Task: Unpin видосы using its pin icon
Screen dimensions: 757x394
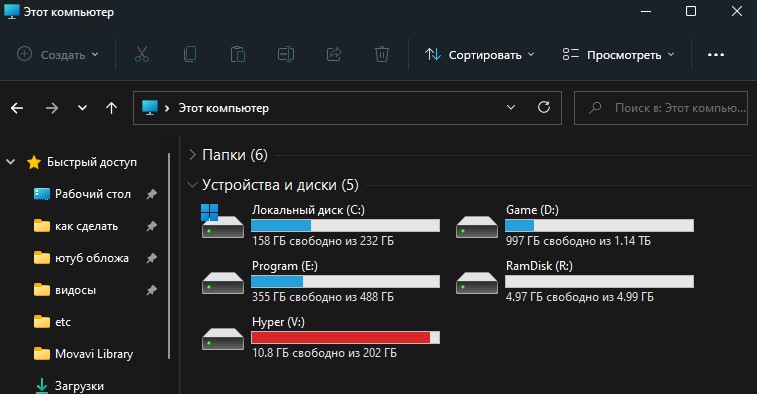Action: (152, 290)
